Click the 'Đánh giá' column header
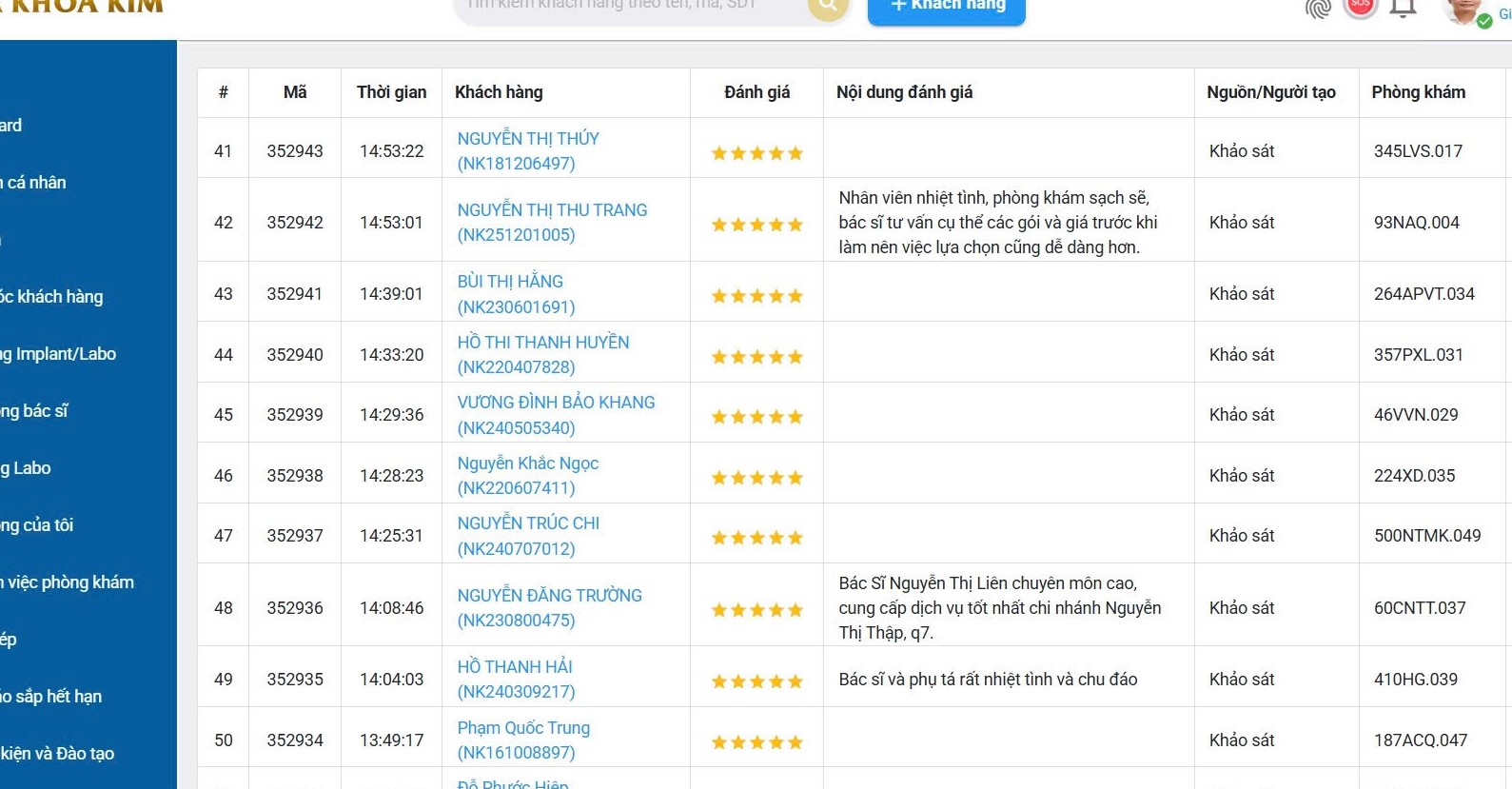The height and width of the screenshot is (789, 1512). coord(756,92)
